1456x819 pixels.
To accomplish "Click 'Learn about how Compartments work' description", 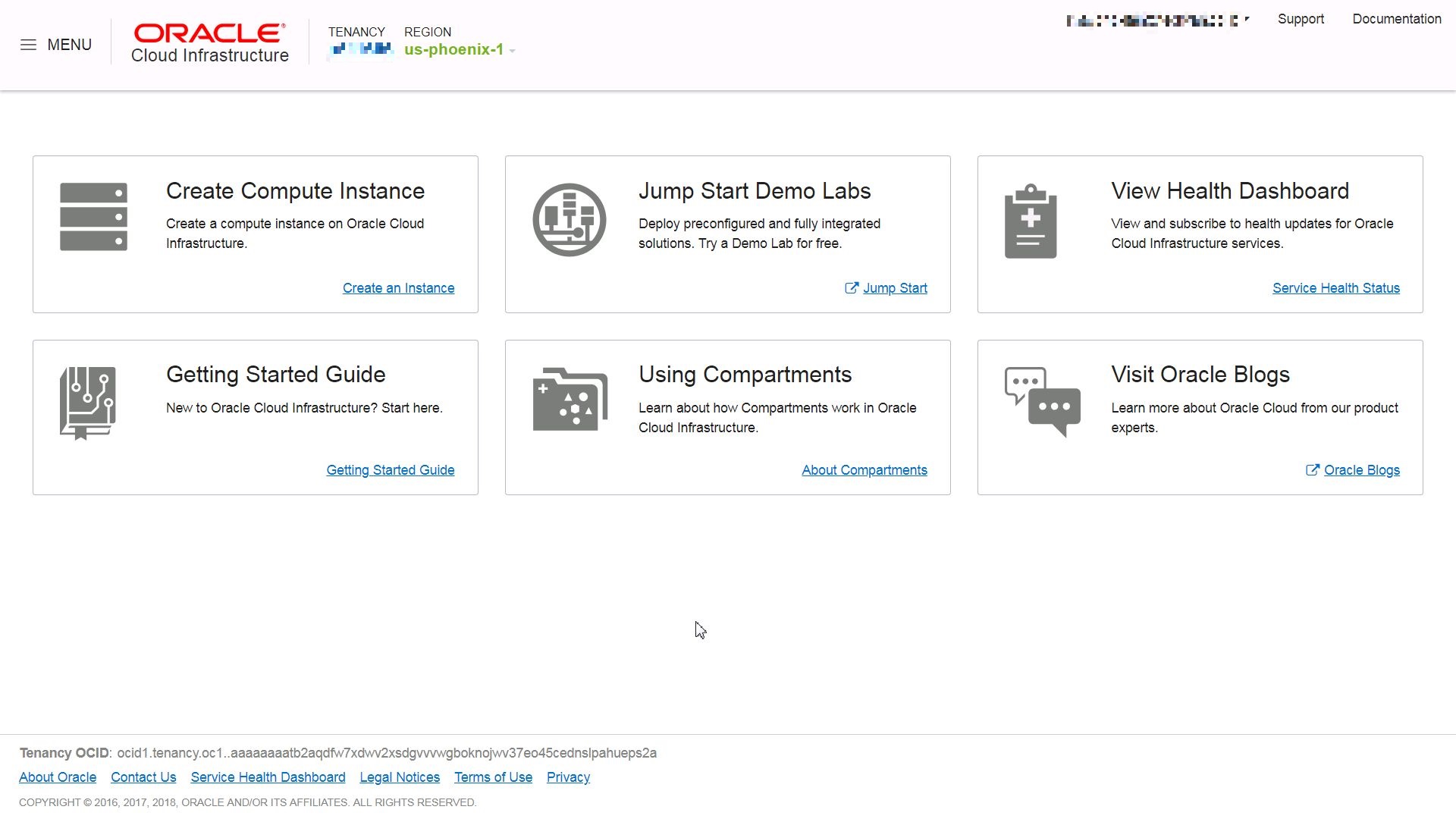I will (x=777, y=418).
